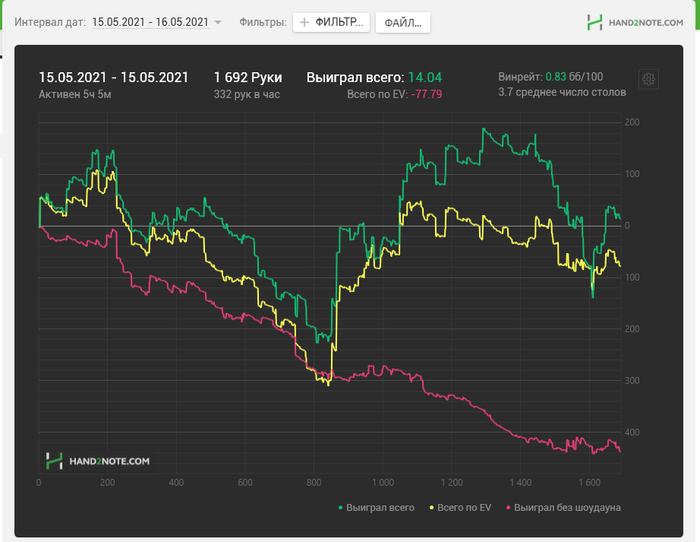The width and height of the screenshot is (700, 542).
Task: Add a filter with ФИЛЬТР button
Action: tap(331, 22)
